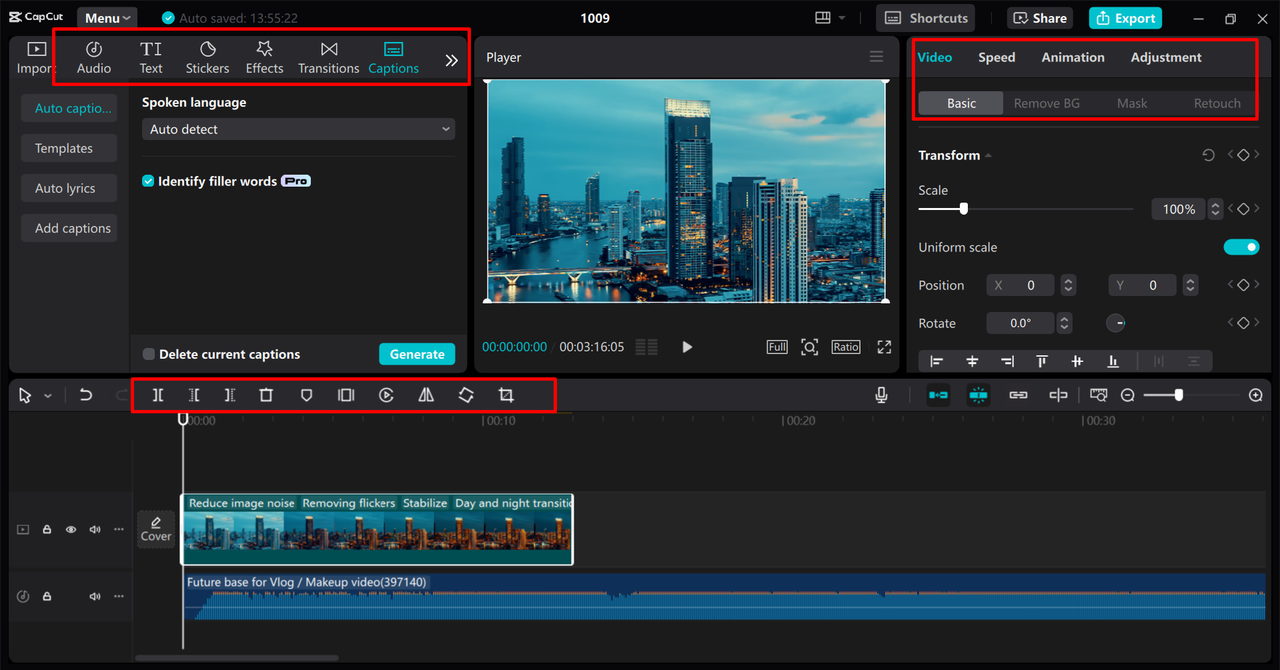Switch to the Adjustment tab

coord(1166,57)
